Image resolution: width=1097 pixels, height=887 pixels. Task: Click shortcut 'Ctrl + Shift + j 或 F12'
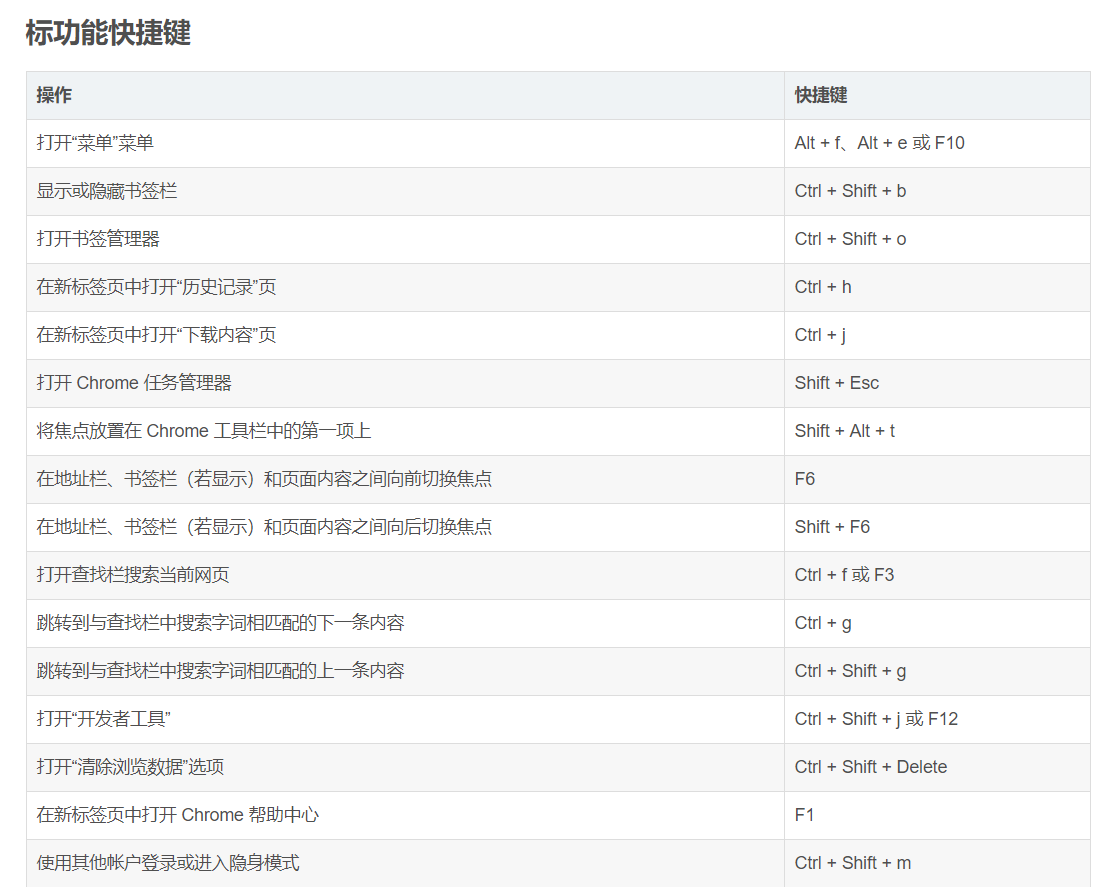point(876,719)
